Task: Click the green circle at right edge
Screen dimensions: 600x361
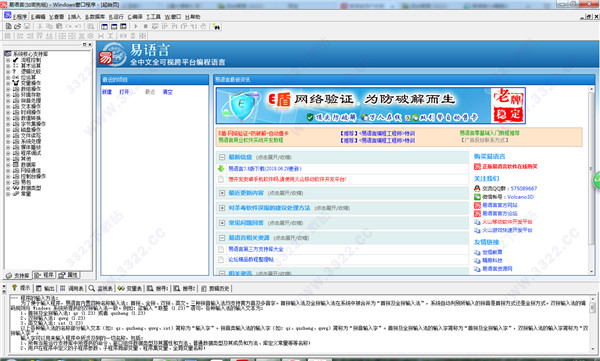Action: 597,180
